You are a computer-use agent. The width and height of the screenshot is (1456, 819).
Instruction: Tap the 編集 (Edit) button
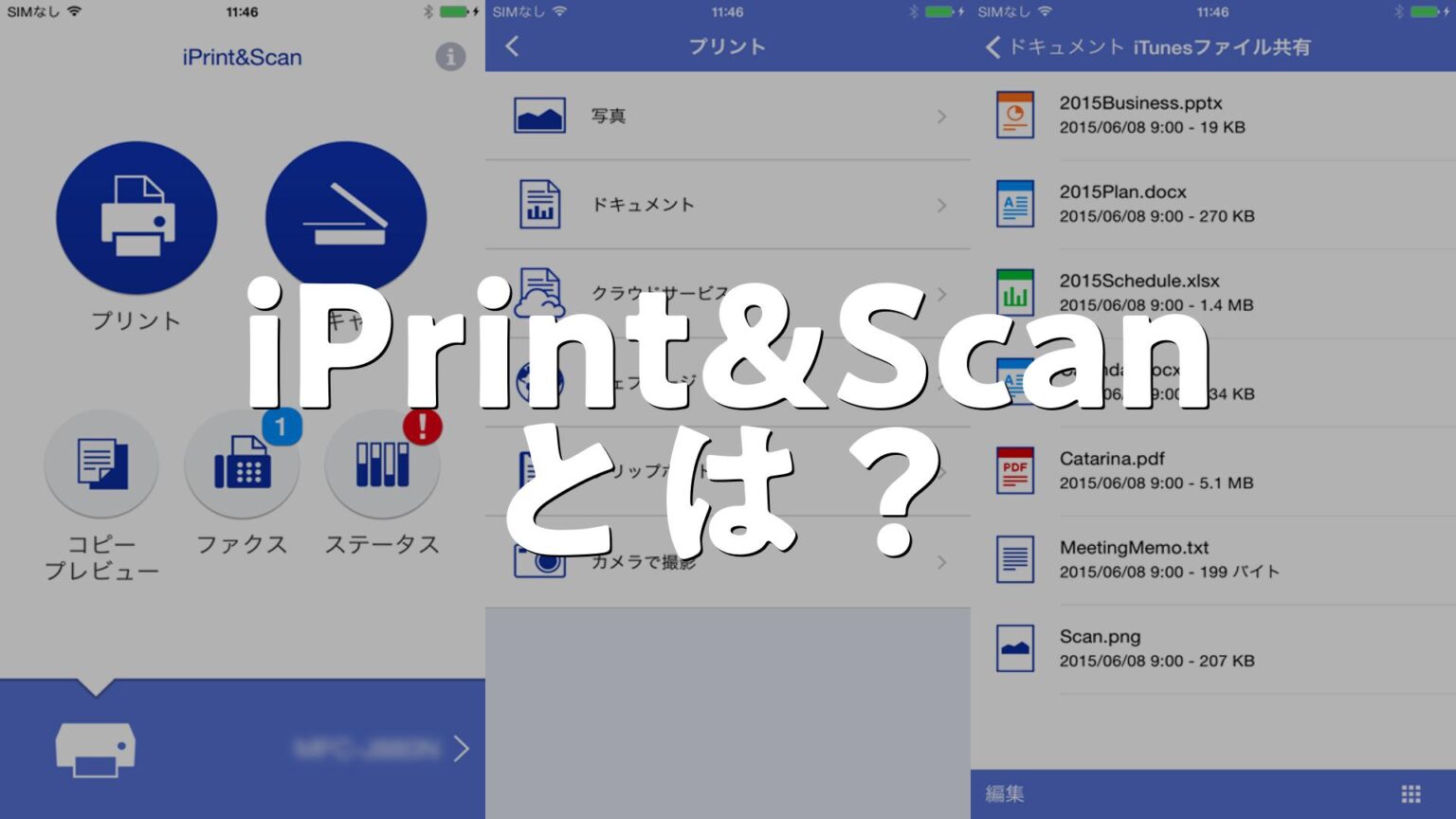tap(1007, 793)
